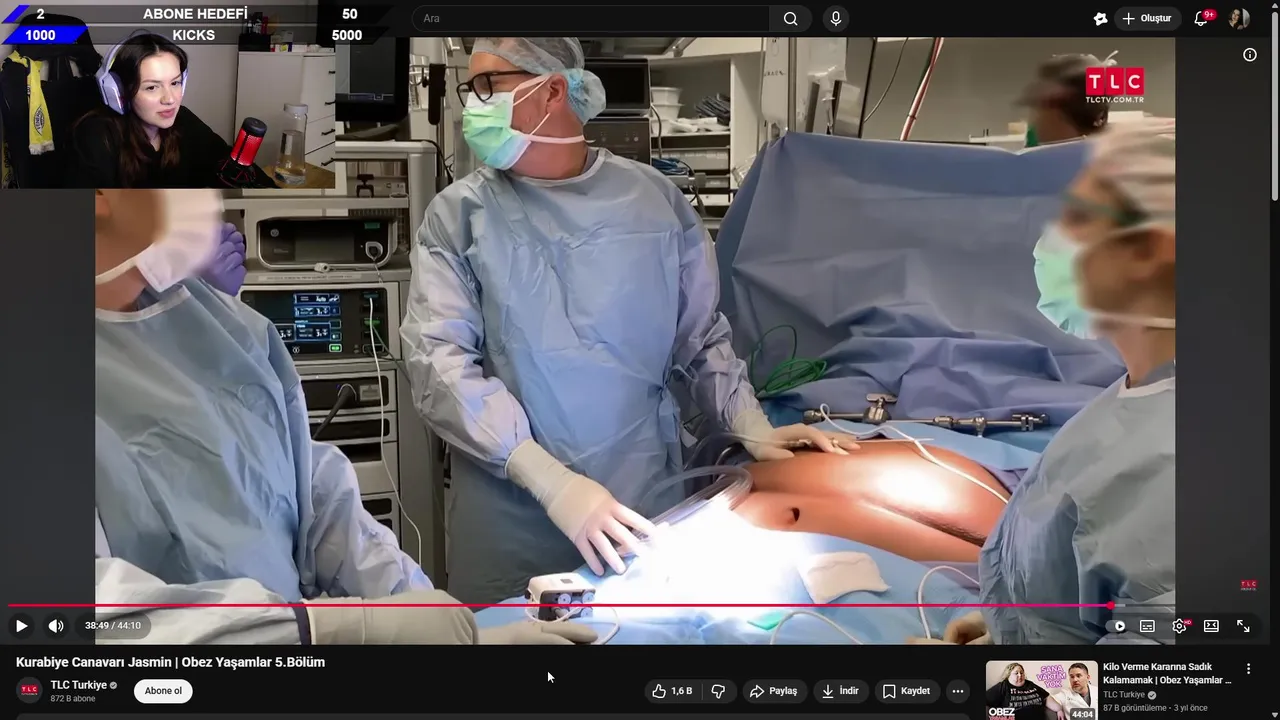1280x720 pixels.
Task: Mute the video volume speaker icon
Action: [x=56, y=626]
